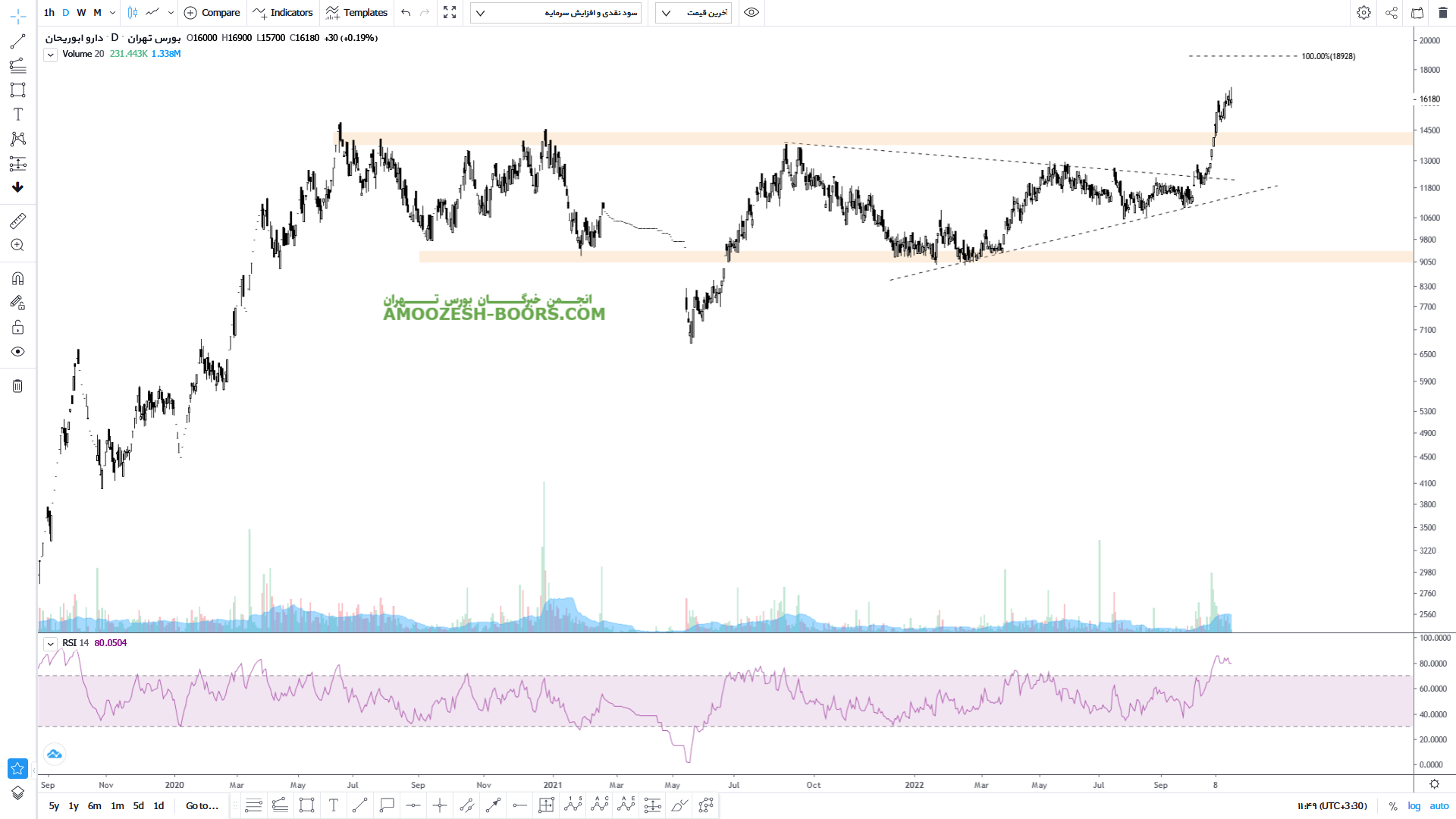The image size is (1456, 819).
Task: Open chart settings gear icon
Action: (x=1363, y=13)
